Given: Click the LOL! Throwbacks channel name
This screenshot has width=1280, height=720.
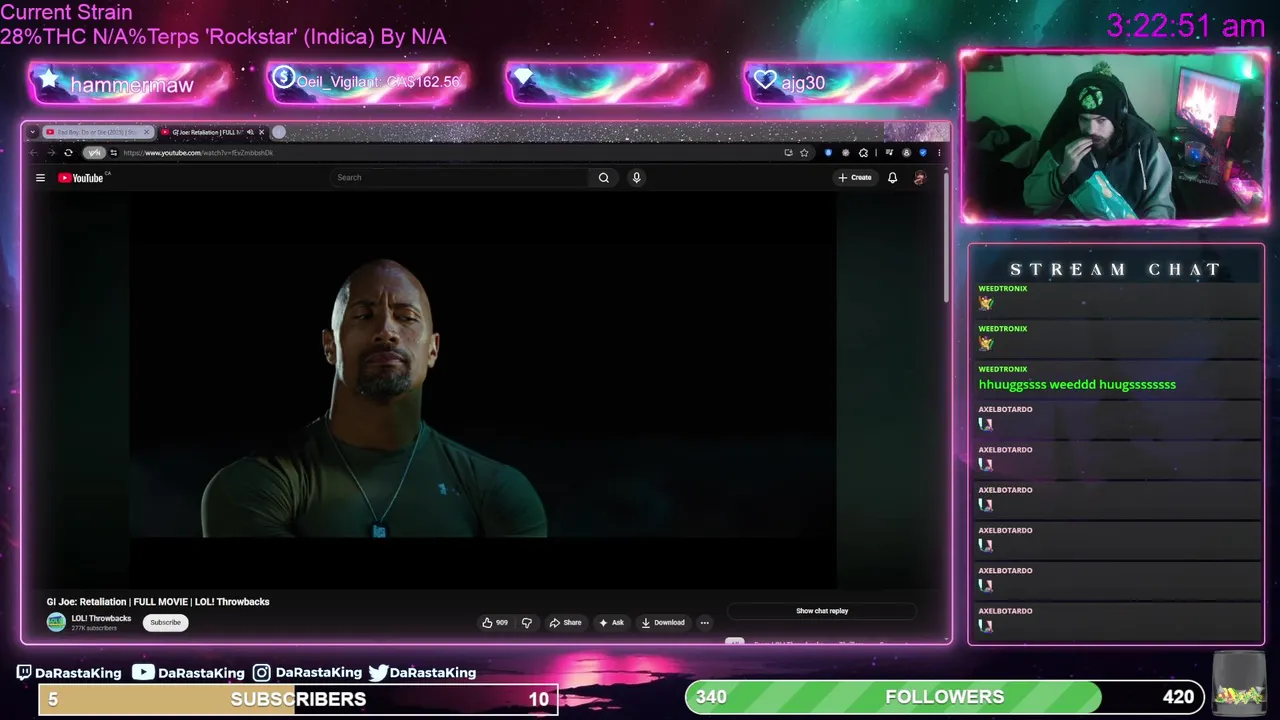Looking at the screenshot, I should coord(101,618).
